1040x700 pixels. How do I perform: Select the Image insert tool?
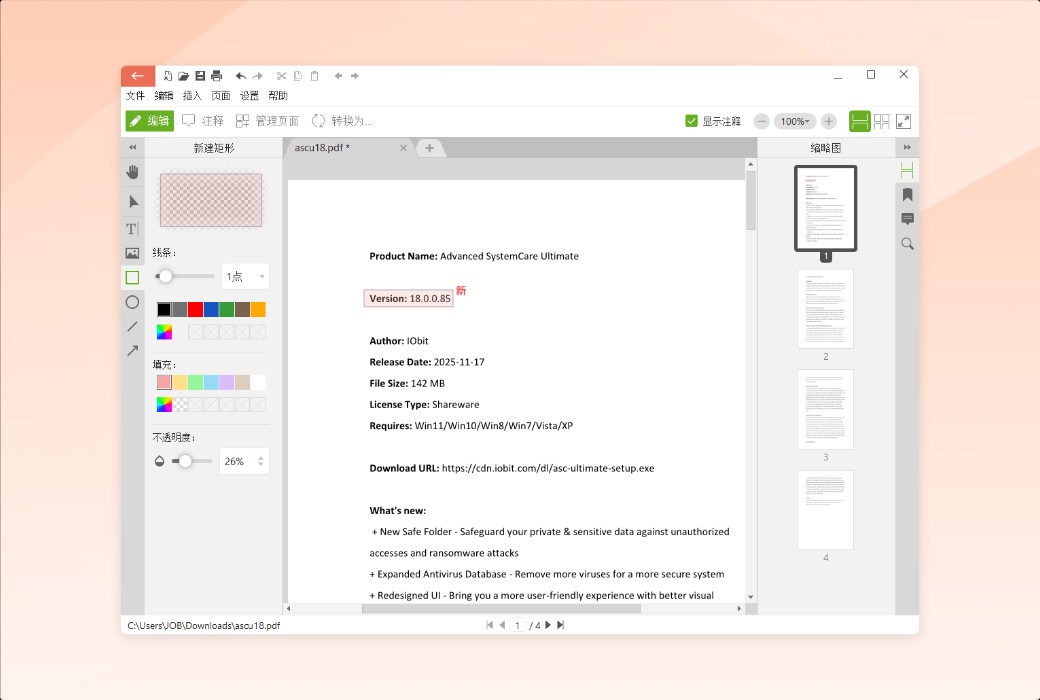tap(131, 252)
